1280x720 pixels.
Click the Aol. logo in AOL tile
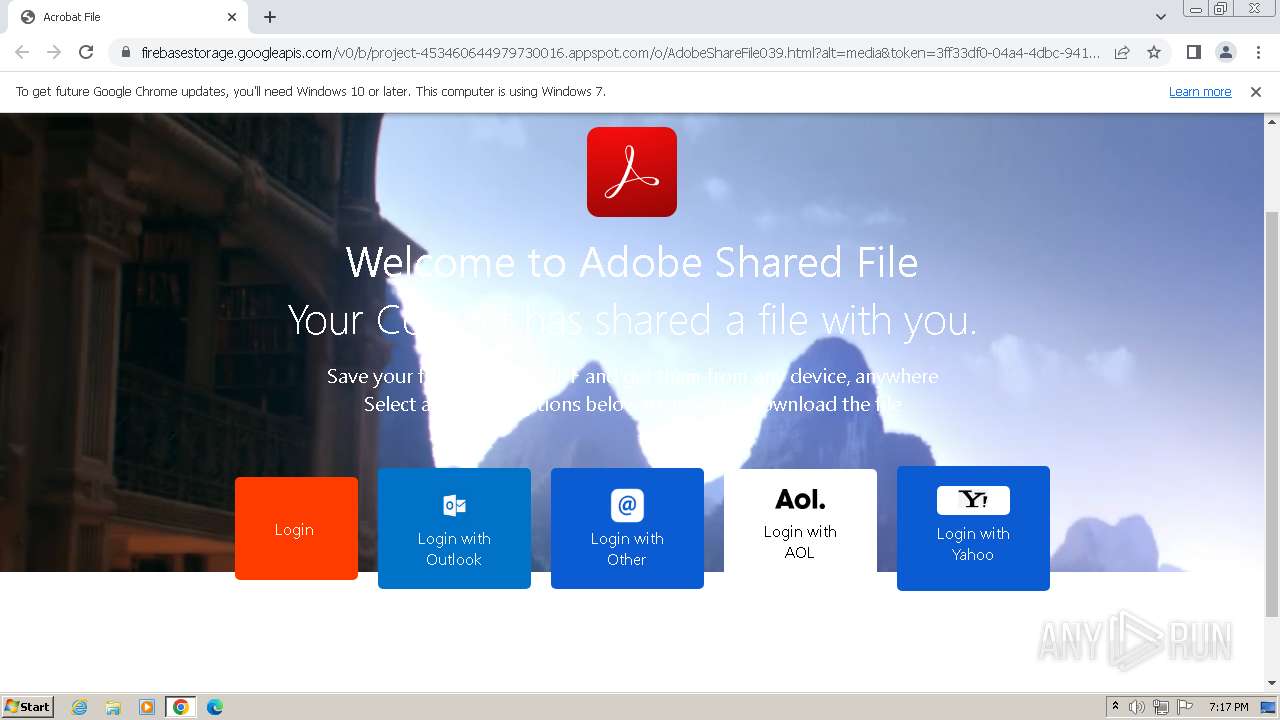(800, 499)
